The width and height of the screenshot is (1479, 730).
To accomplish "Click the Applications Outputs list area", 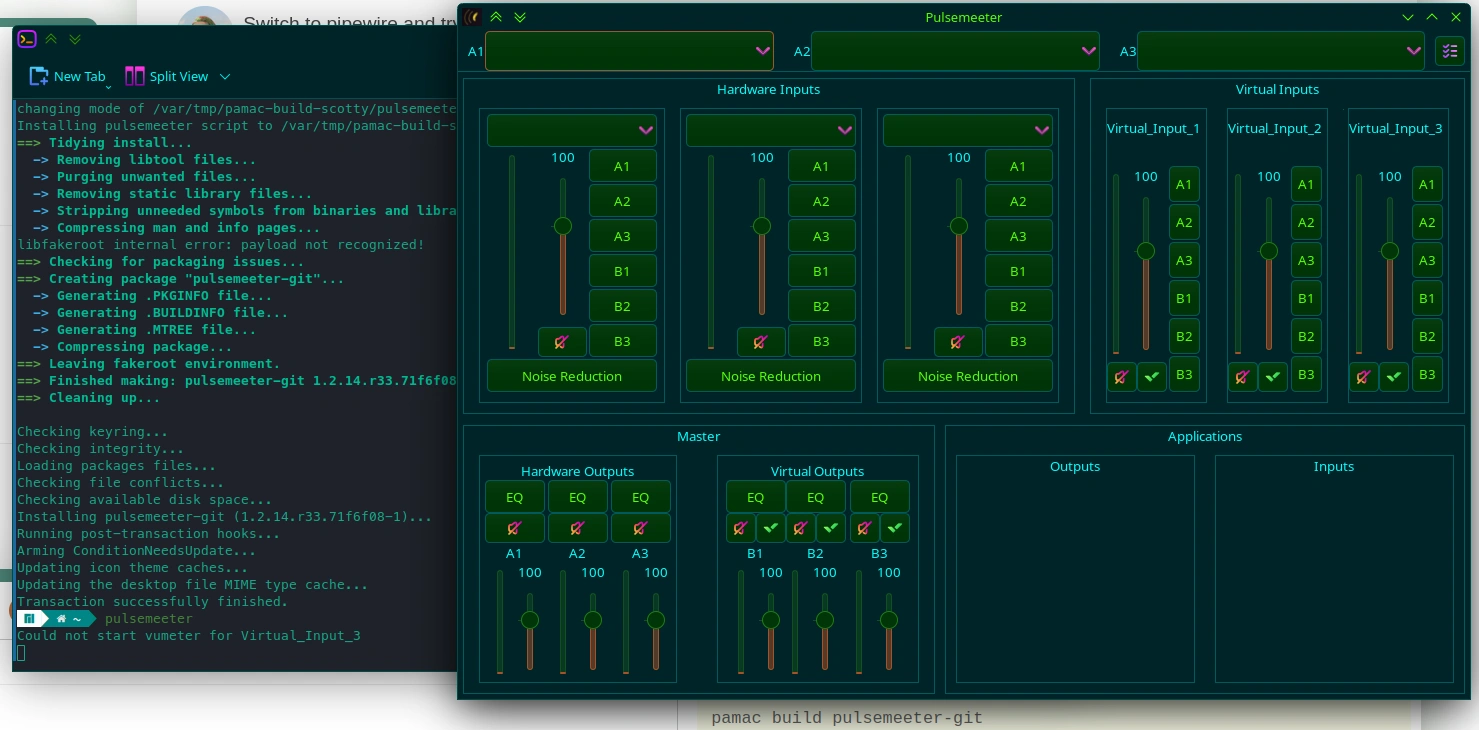I will (x=1075, y=569).
